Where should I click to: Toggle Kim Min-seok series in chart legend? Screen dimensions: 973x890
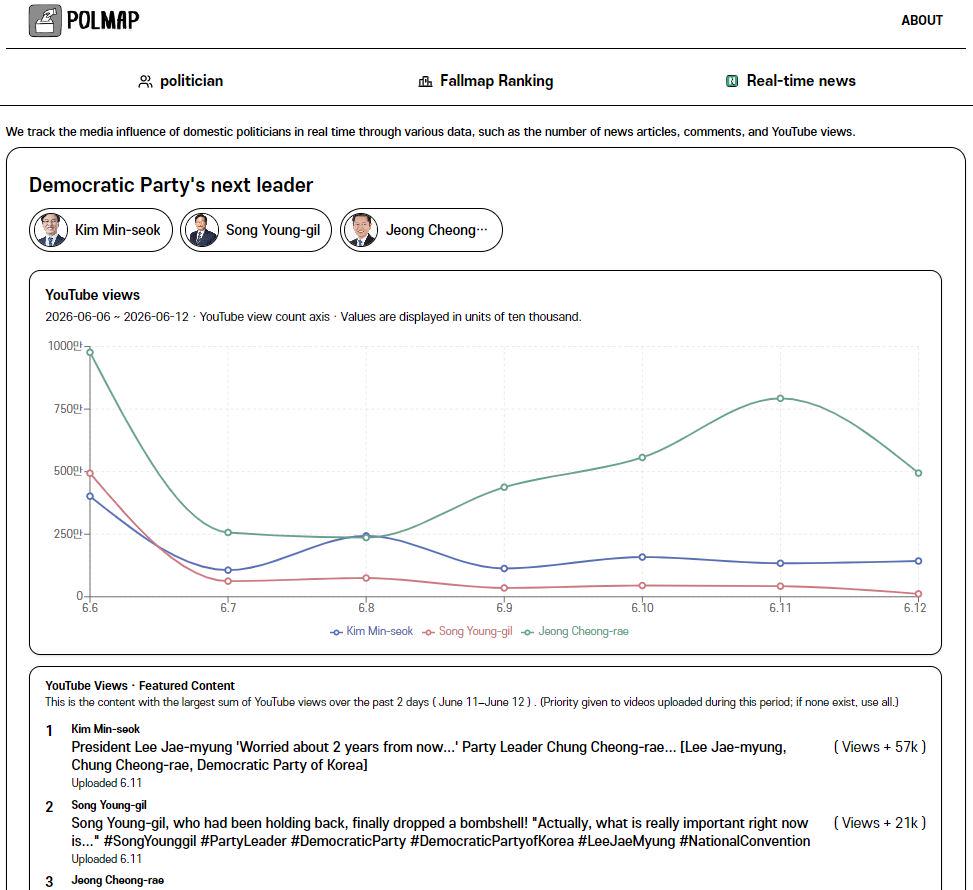tap(371, 631)
